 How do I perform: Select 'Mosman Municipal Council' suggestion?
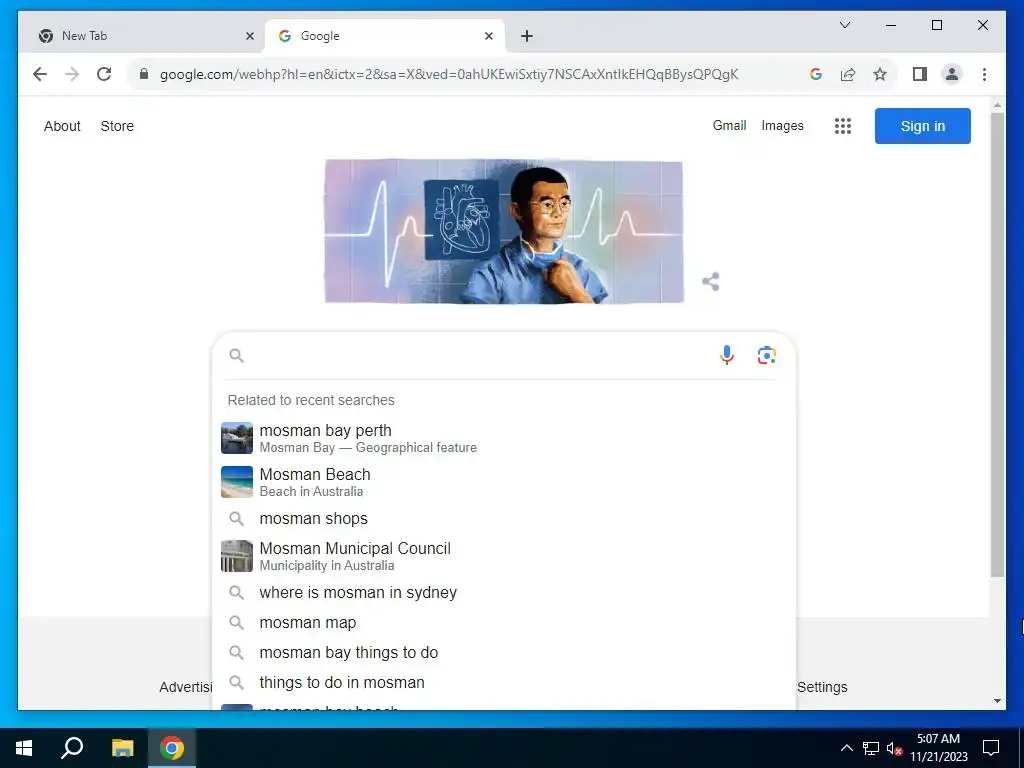tap(503, 556)
